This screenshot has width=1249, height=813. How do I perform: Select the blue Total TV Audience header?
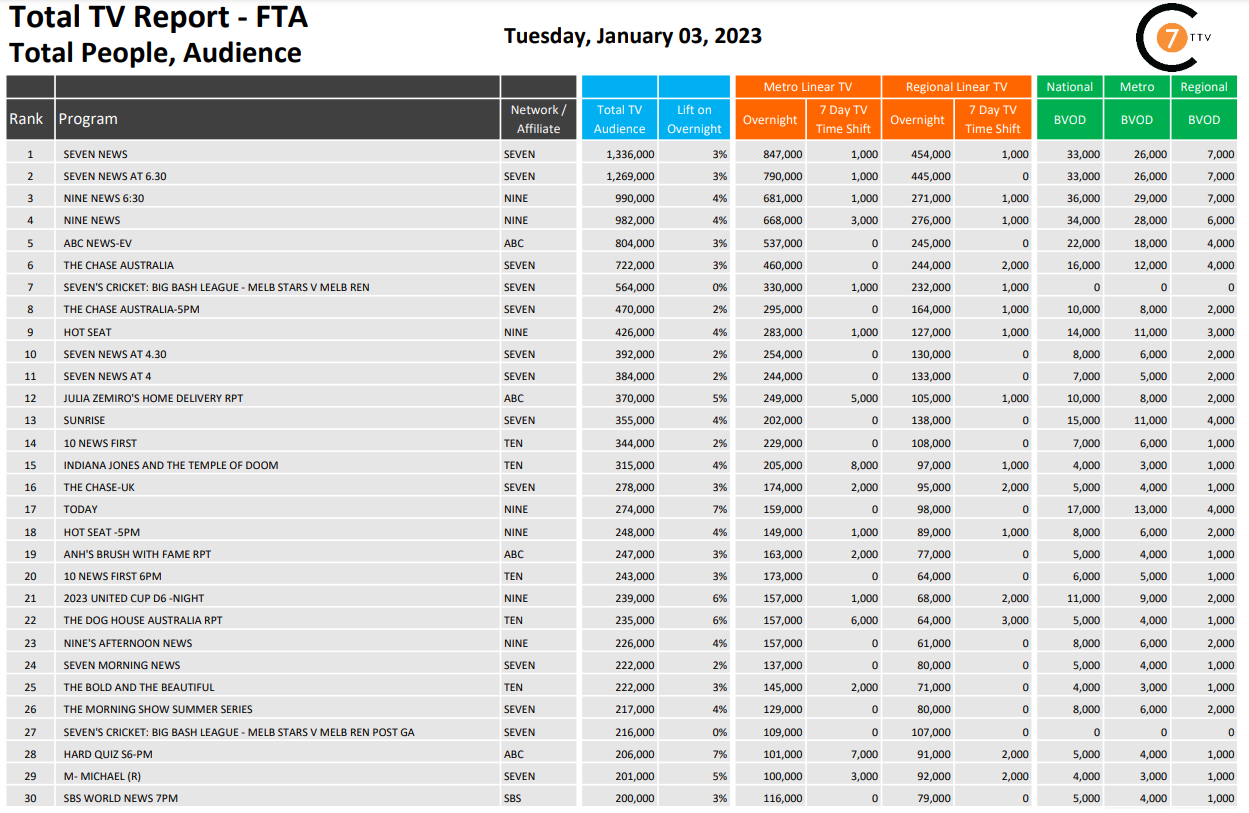(619, 119)
